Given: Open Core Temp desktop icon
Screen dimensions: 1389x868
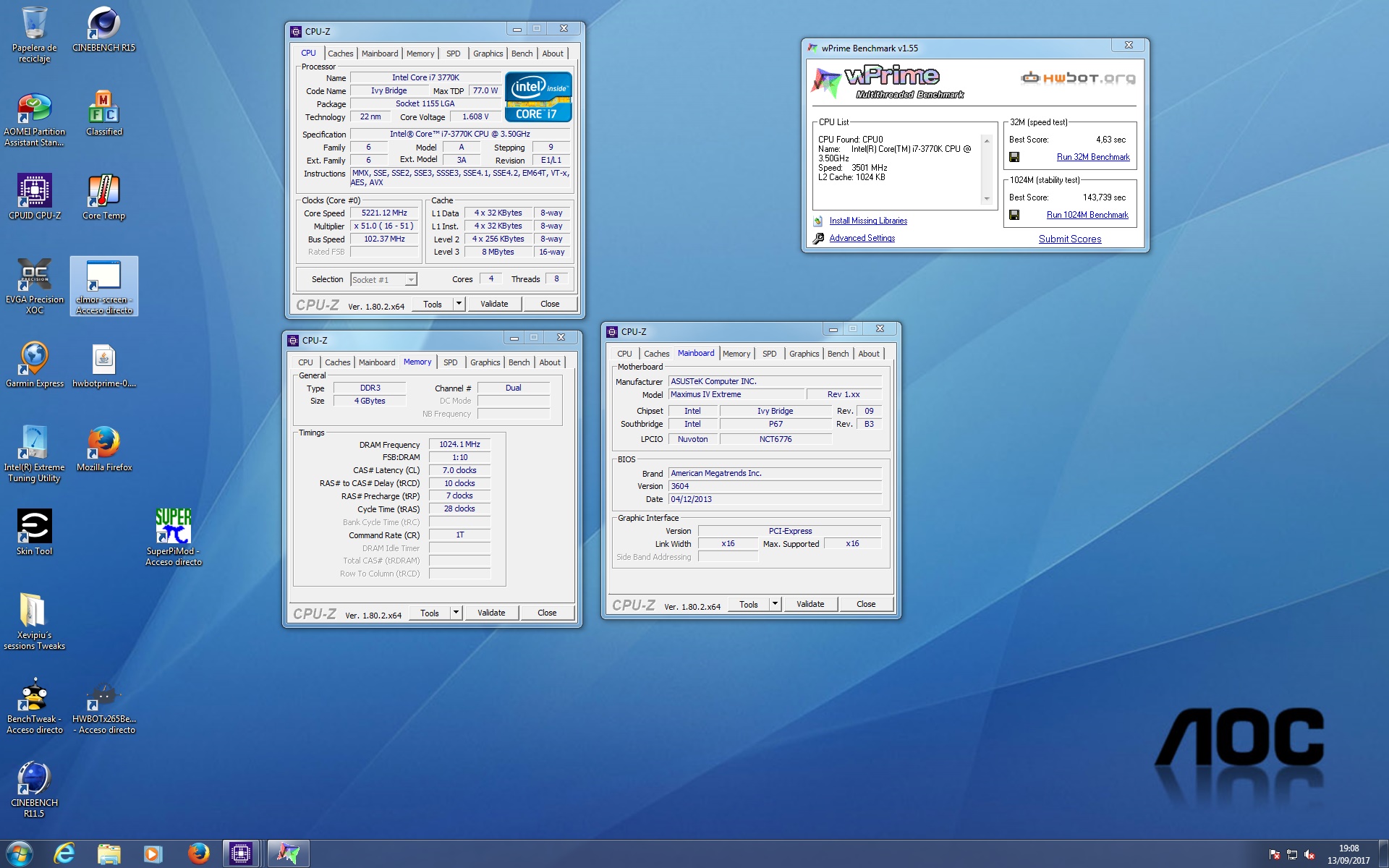Looking at the screenshot, I should click(x=103, y=197).
